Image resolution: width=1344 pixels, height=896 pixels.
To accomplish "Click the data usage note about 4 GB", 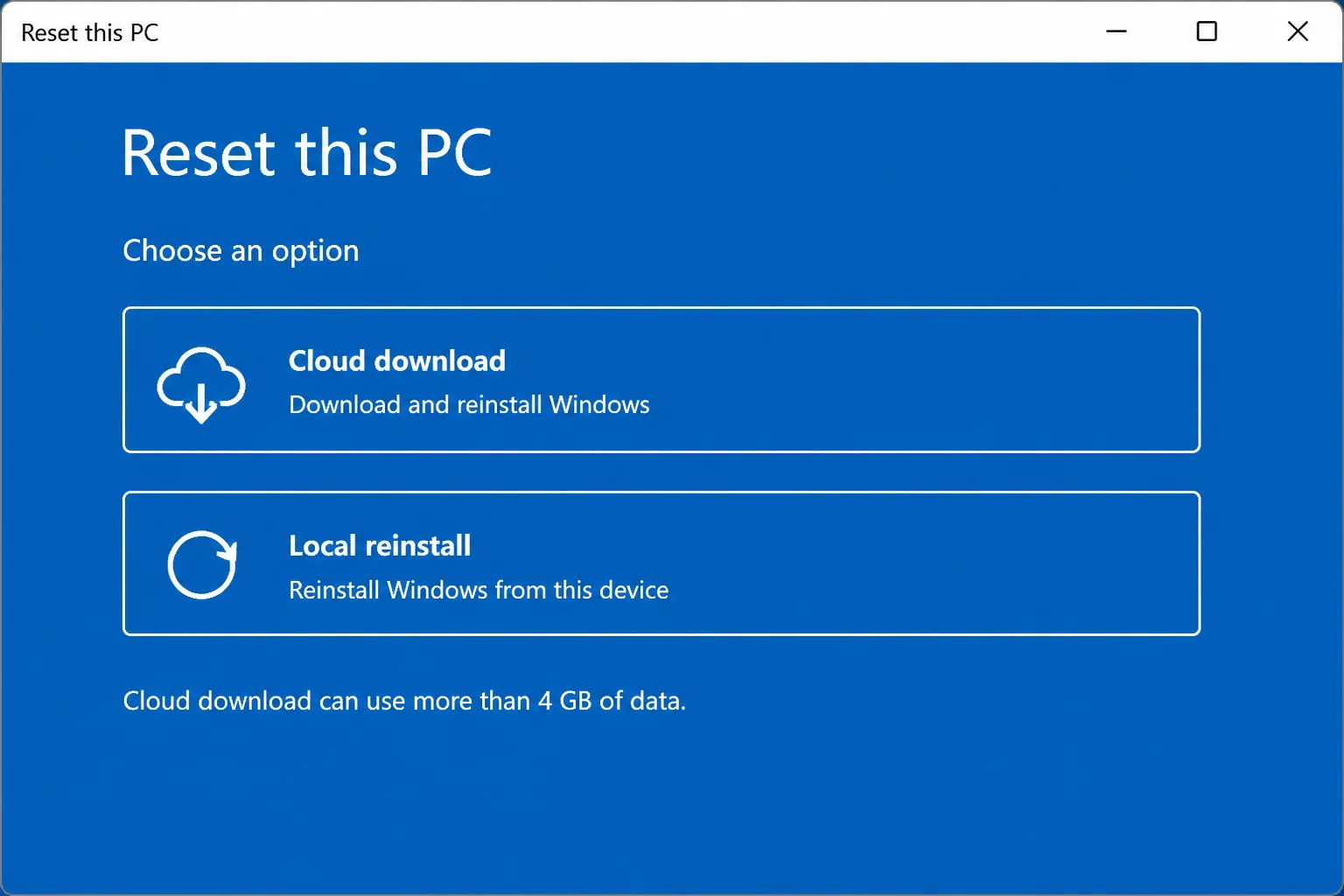I will (x=404, y=701).
